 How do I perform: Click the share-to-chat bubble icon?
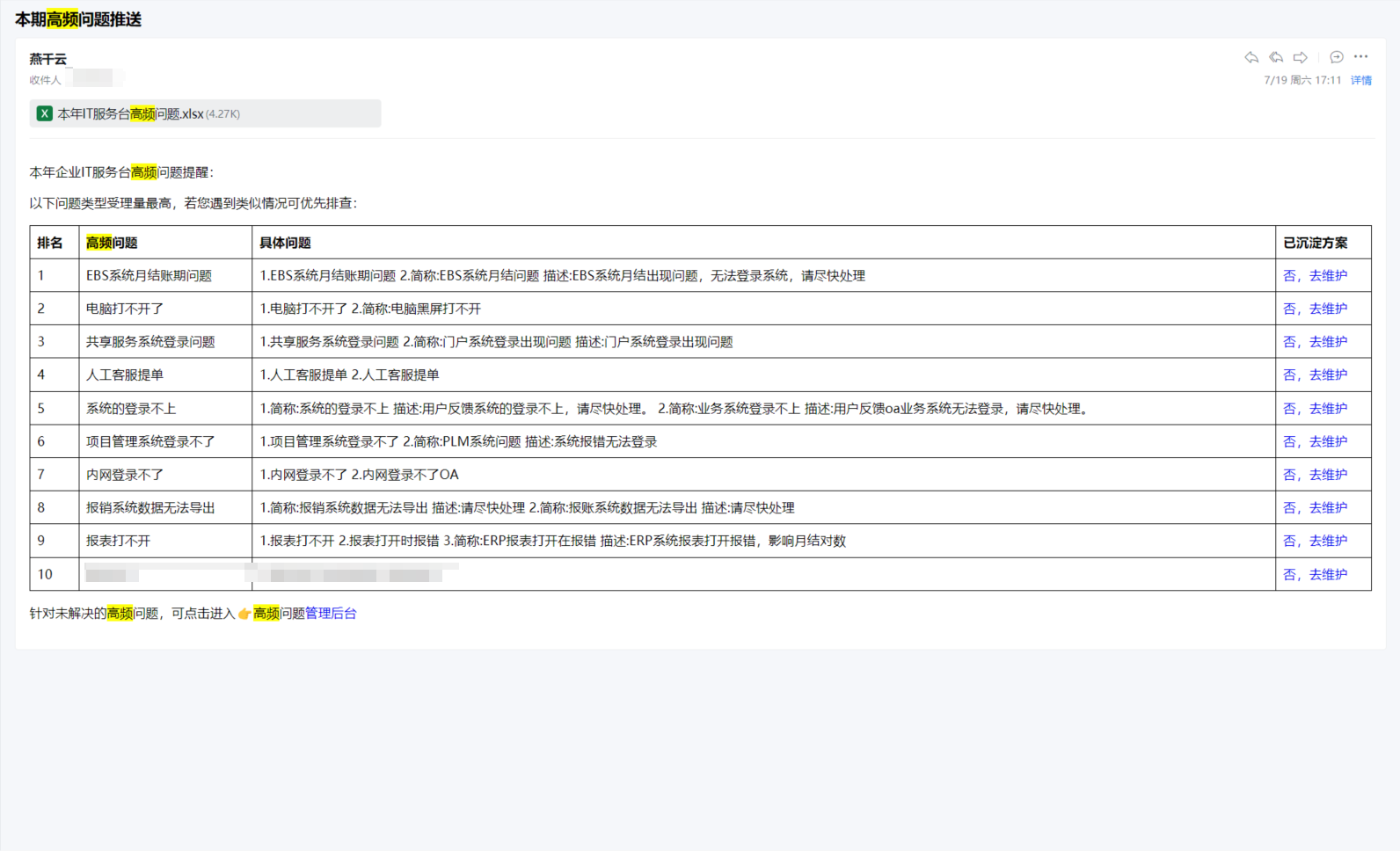pos(1336,57)
